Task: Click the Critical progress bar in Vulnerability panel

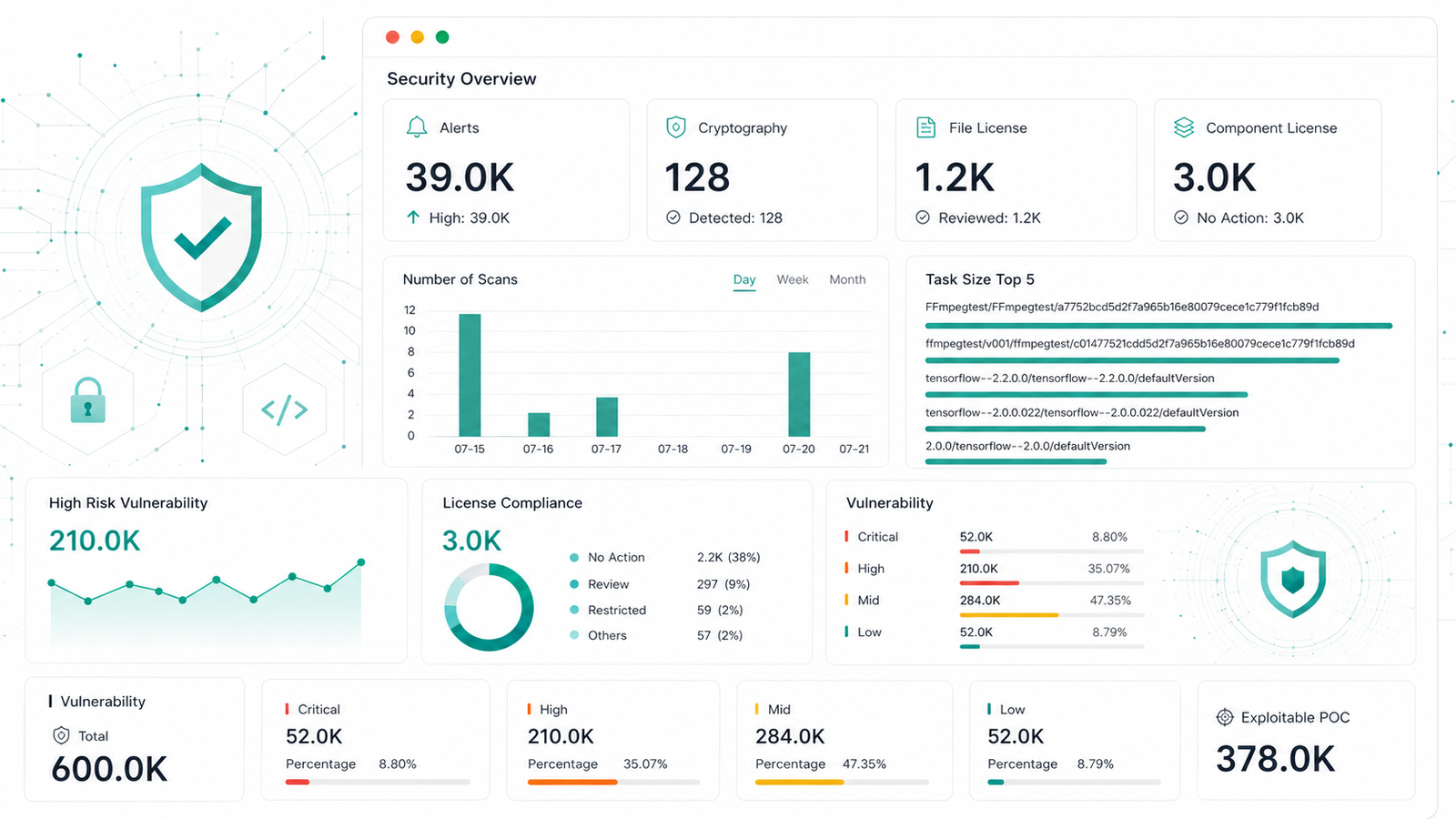Action: (1051, 551)
